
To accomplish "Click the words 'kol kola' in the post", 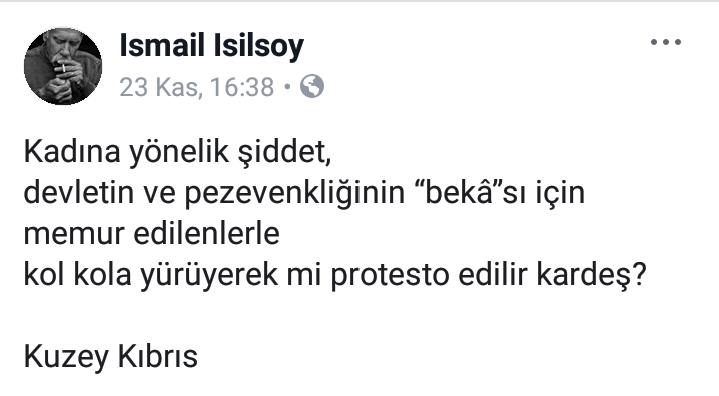I will pyautogui.click(x=77, y=274).
